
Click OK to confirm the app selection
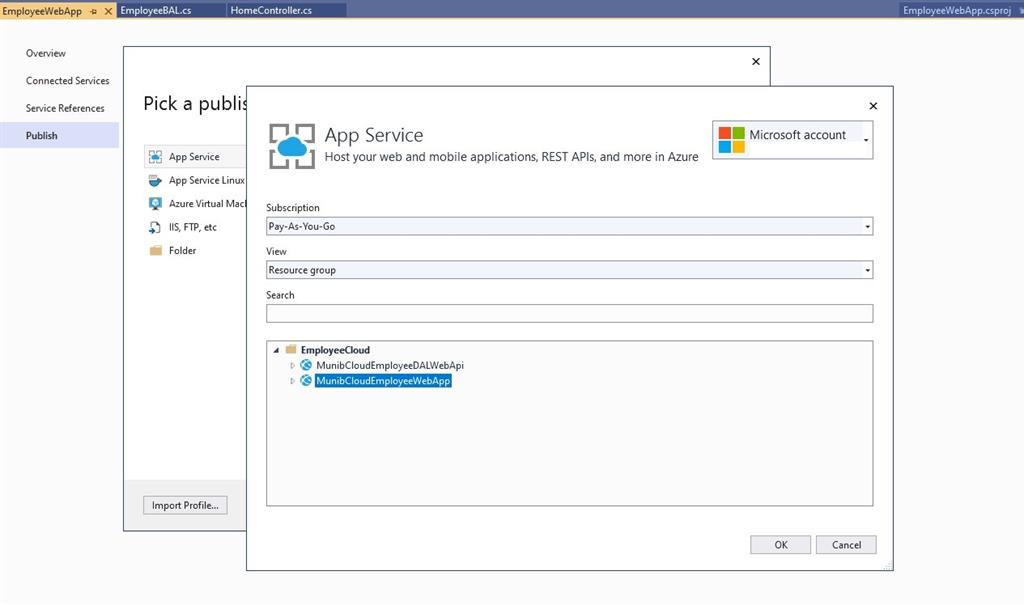[x=779, y=544]
